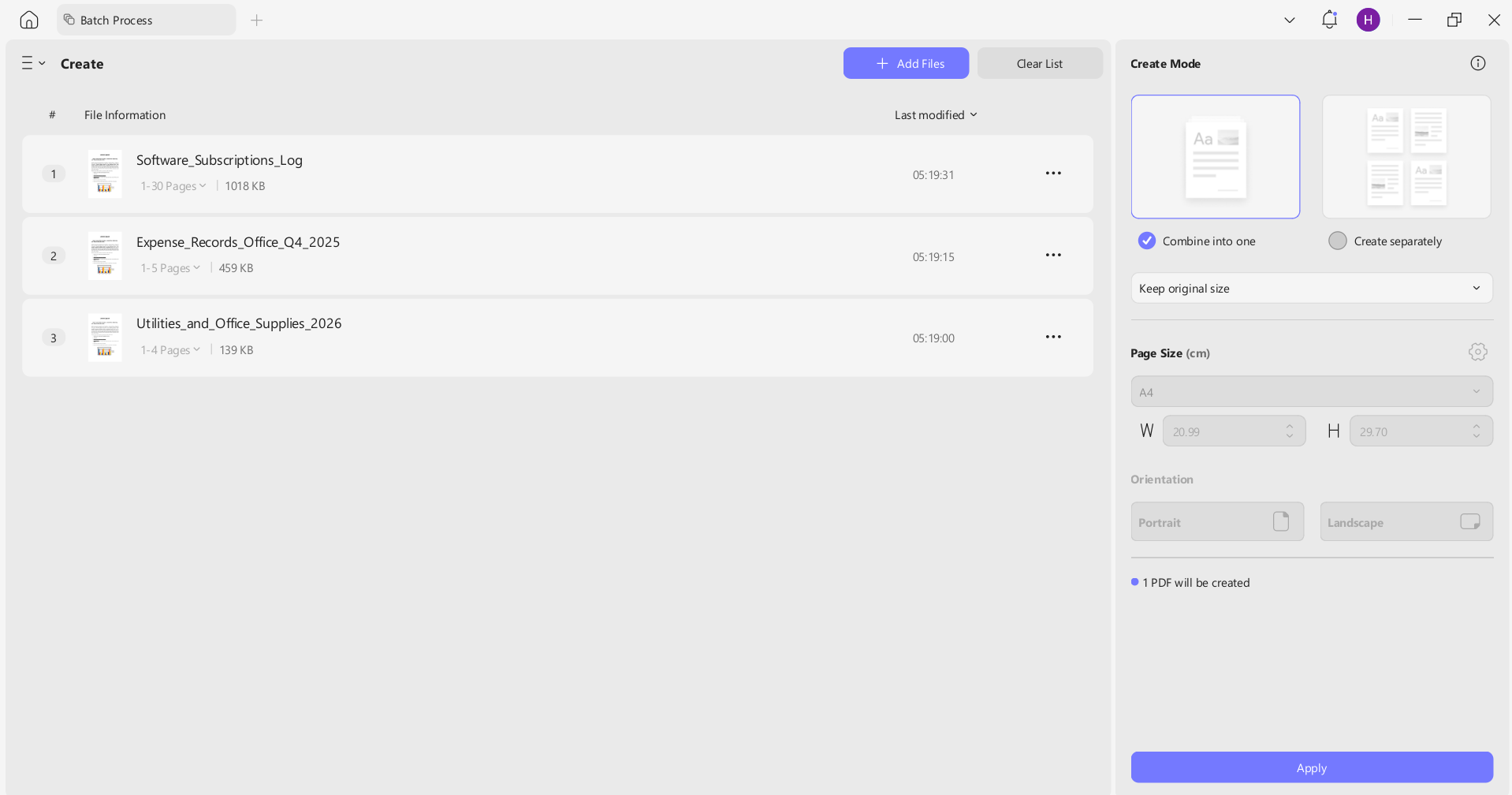
Task: Choose Portrait orientation
Action: click(x=1217, y=521)
